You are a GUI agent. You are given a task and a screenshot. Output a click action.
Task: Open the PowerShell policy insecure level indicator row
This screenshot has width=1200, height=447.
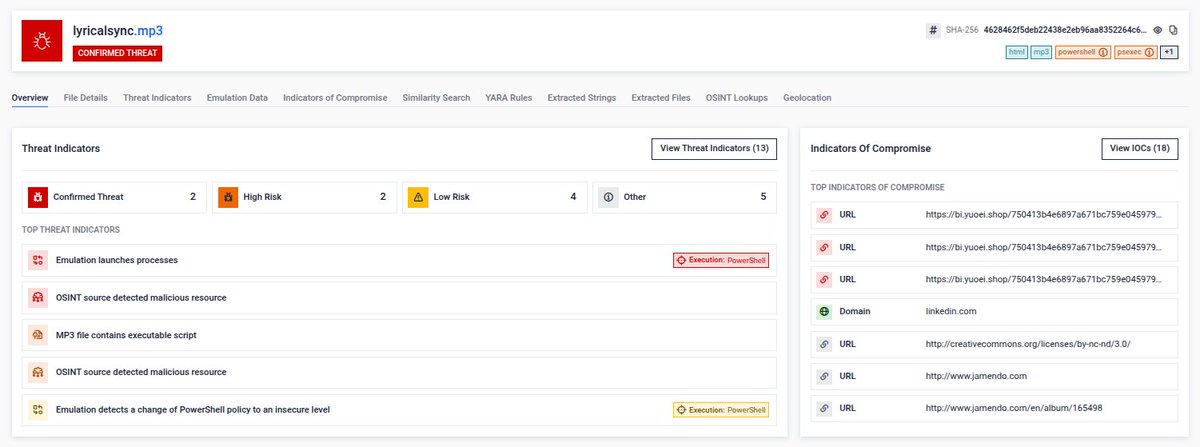pyautogui.click(x=399, y=410)
